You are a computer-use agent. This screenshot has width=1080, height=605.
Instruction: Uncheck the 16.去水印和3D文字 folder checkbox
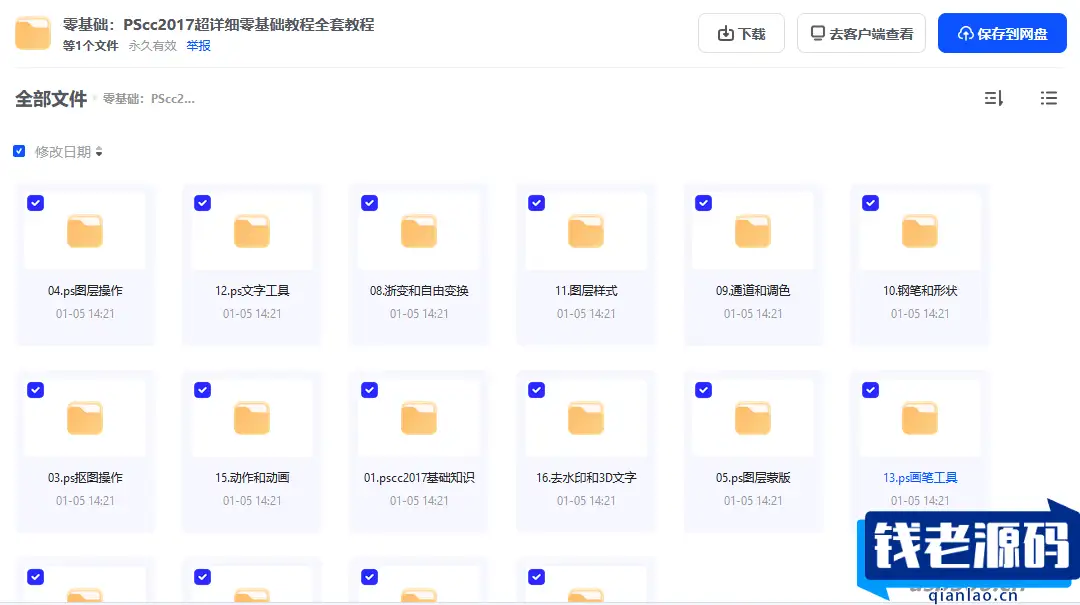tap(537, 390)
